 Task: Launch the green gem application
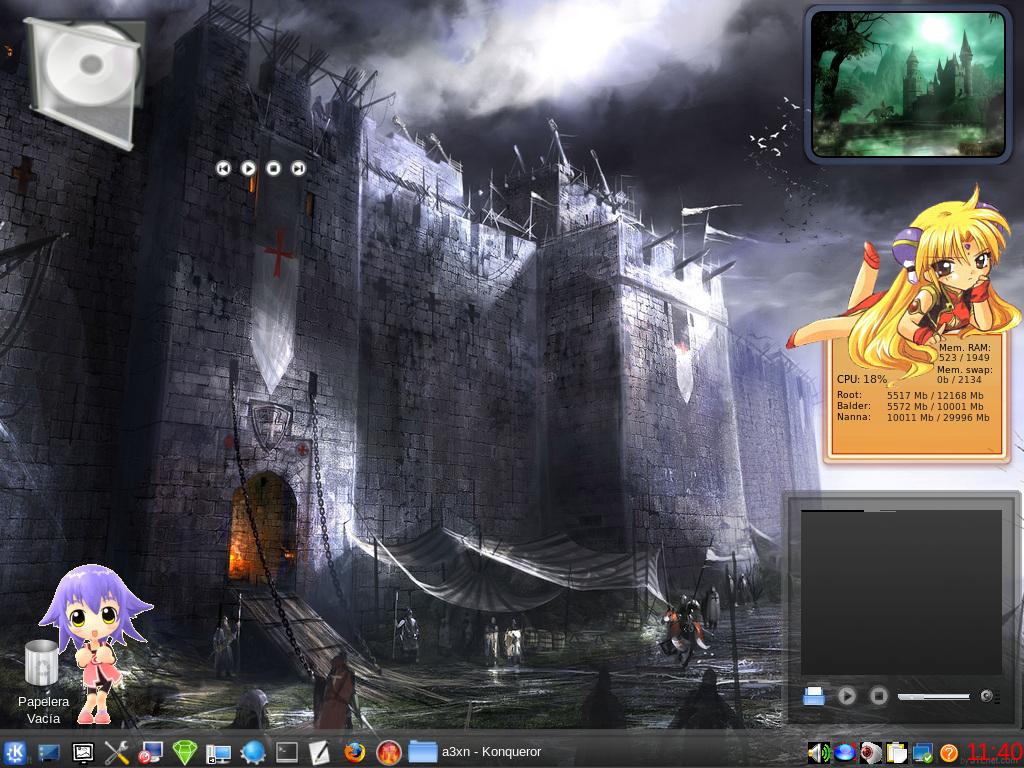pyautogui.click(x=185, y=753)
